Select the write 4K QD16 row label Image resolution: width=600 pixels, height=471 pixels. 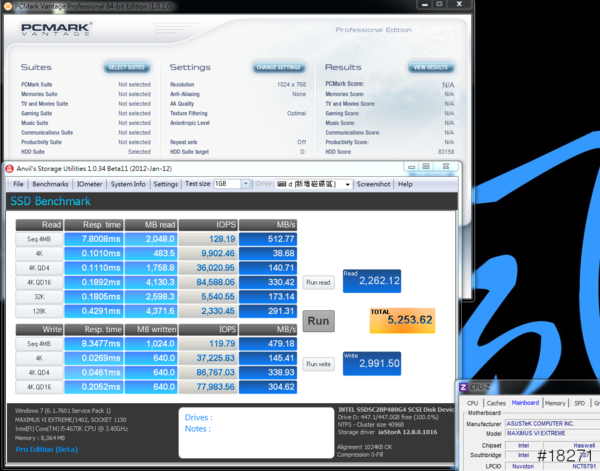39,387
